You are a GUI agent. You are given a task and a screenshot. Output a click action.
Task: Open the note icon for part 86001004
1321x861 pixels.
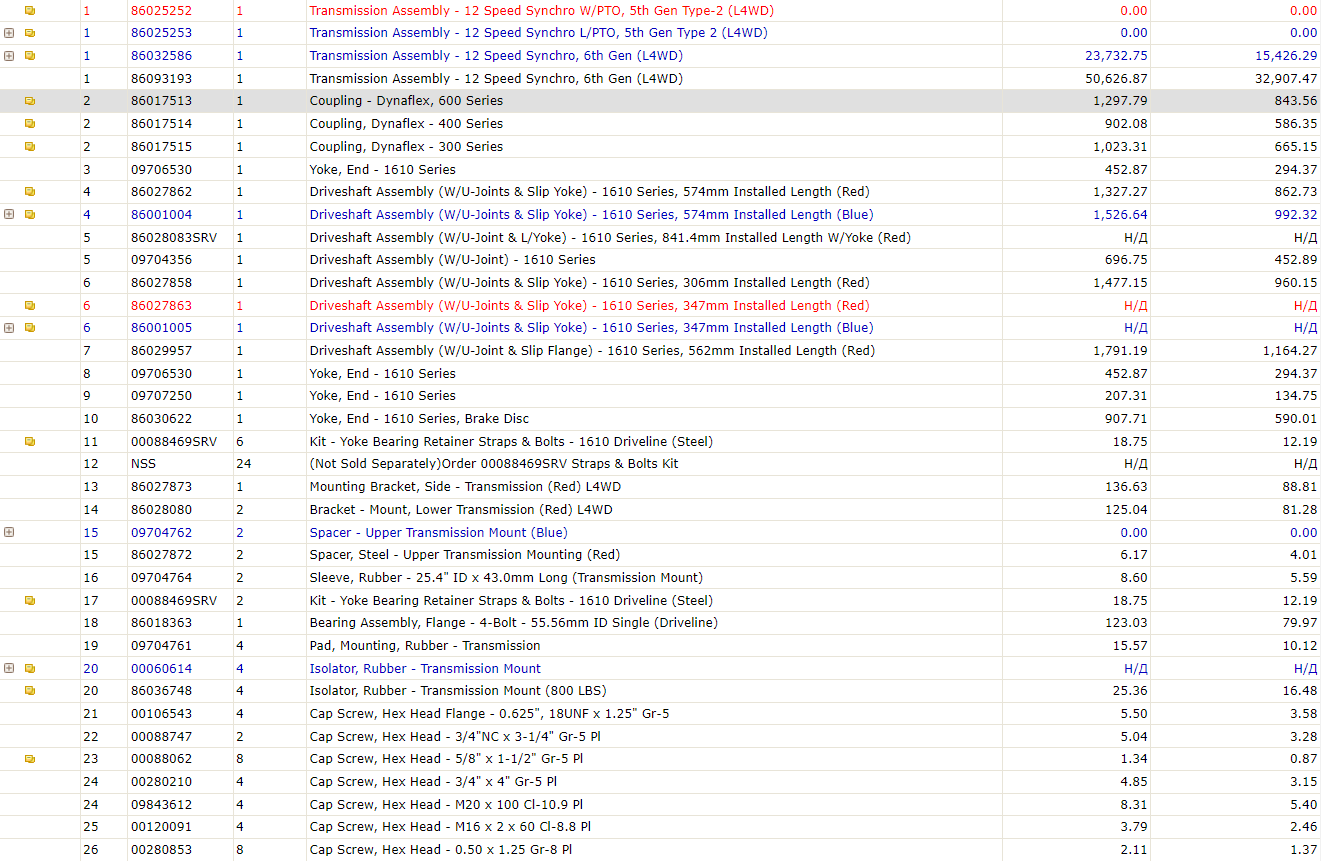[x=30, y=214]
